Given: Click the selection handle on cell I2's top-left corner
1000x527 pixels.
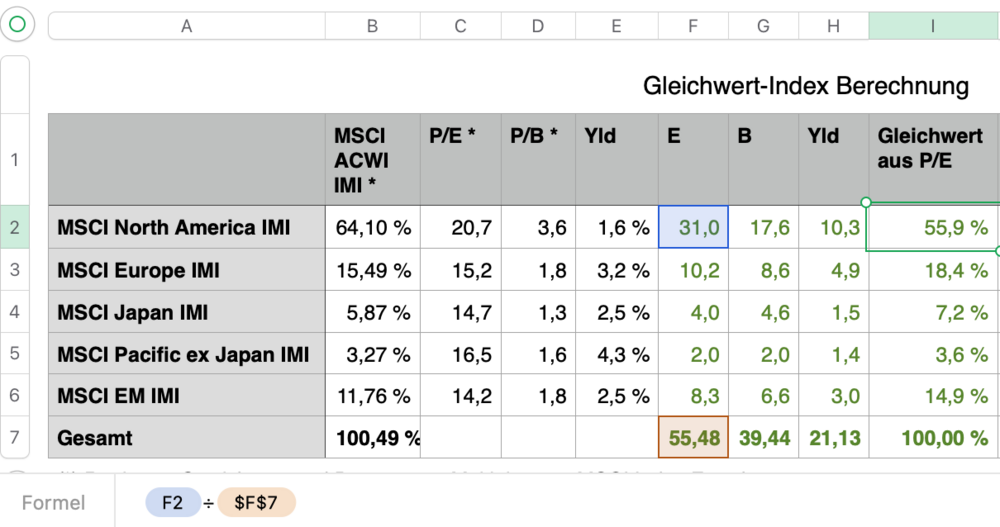Looking at the screenshot, I should (x=866, y=202).
